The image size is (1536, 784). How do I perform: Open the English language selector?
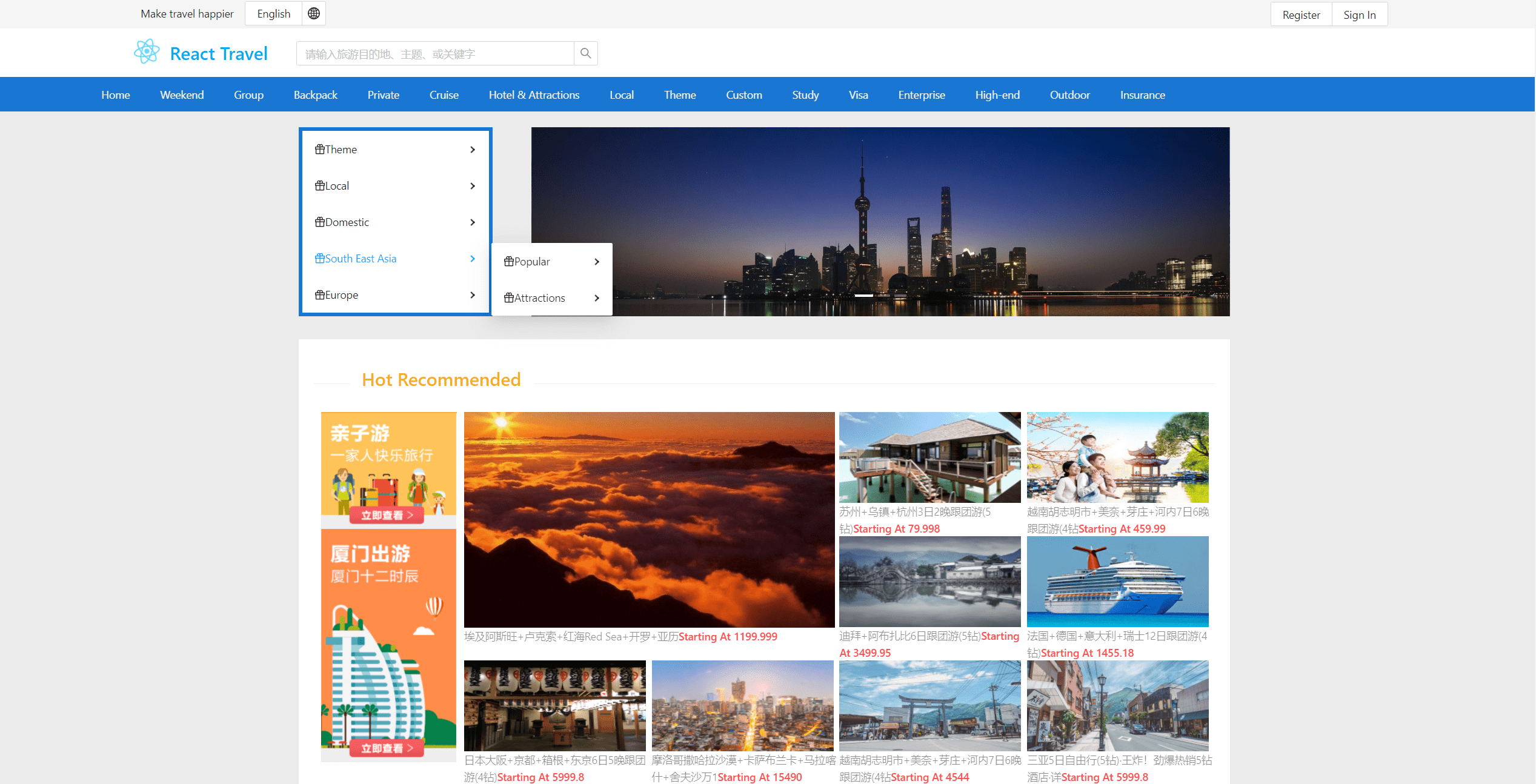click(x=273, y=13)
